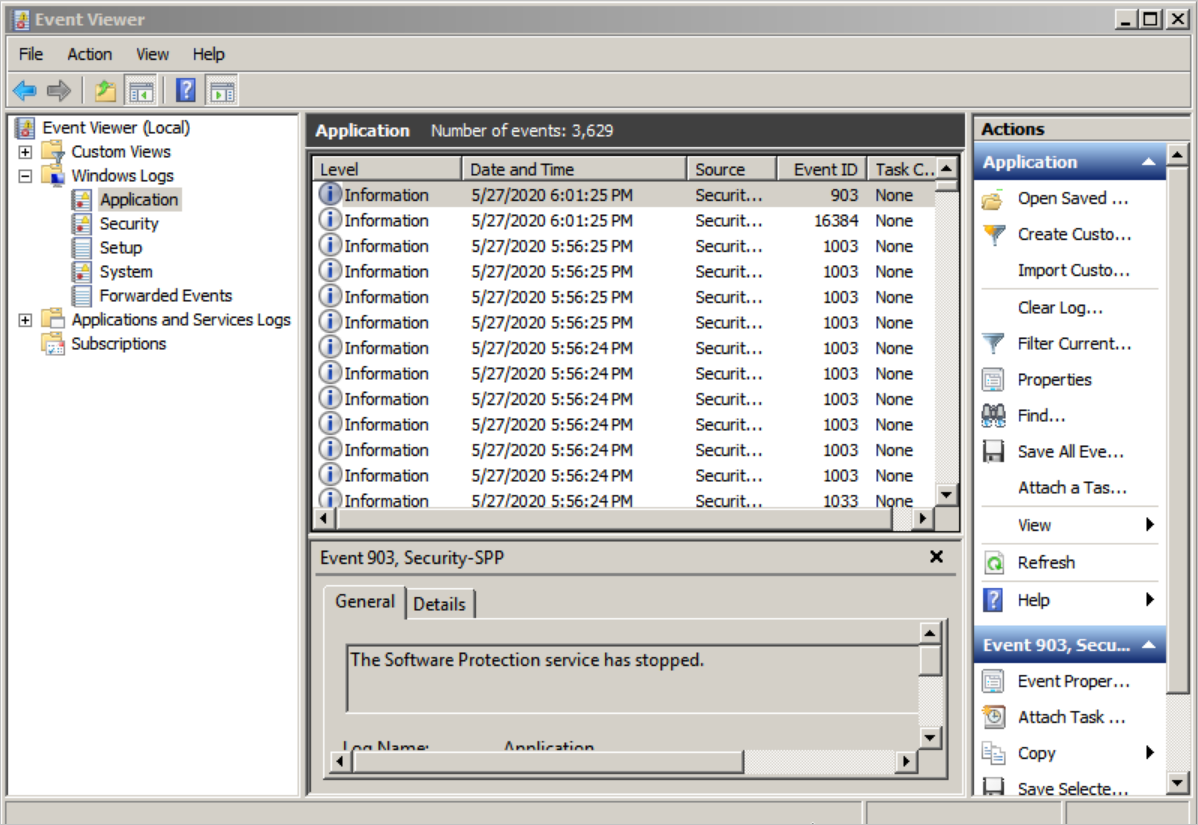Viewport: 1198px width, 825px height.
Task: Click Clear Log in Actions pane
Action: (1060, 308)
